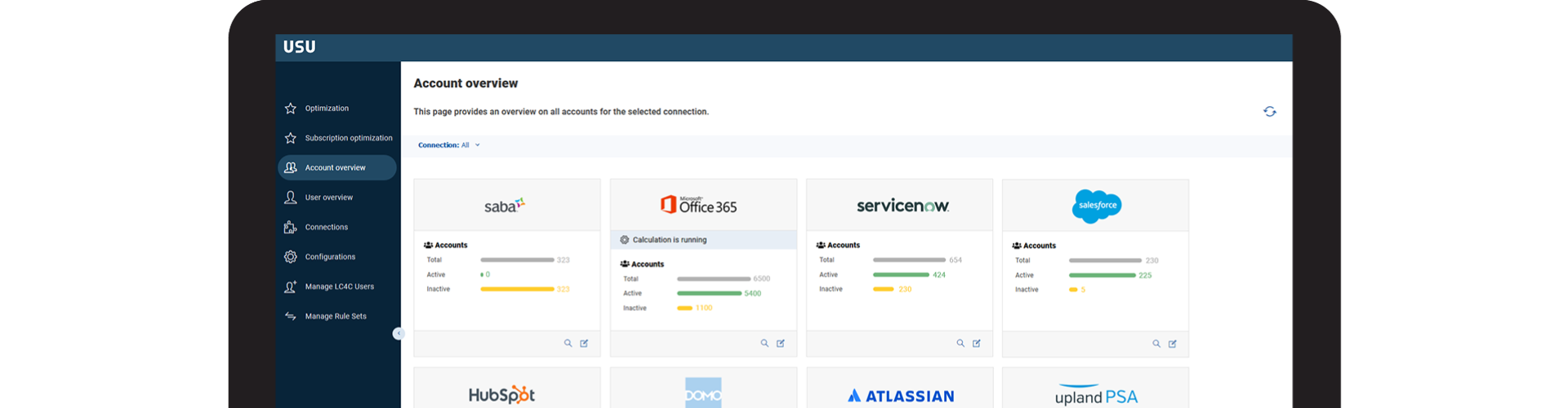Click the Optimization star icon

291,109
